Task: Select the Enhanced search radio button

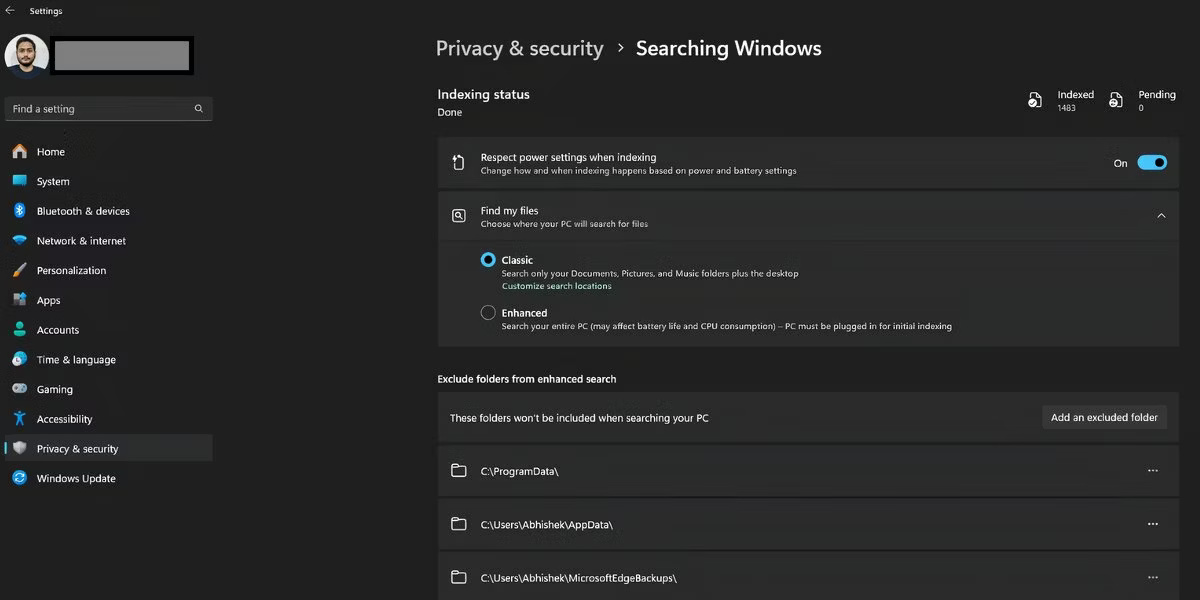Action: click(x=488, y=312)
